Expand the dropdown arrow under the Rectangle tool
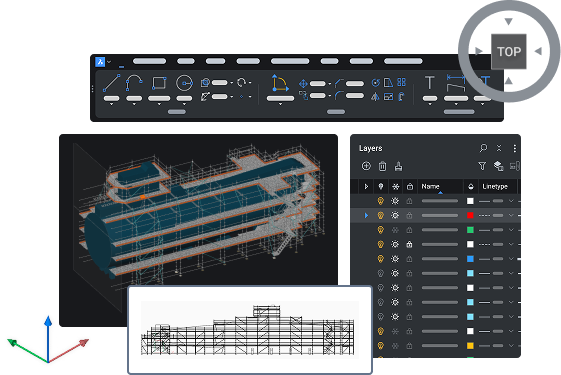This screenshot has height=375, width=561. tap(159, 104)
